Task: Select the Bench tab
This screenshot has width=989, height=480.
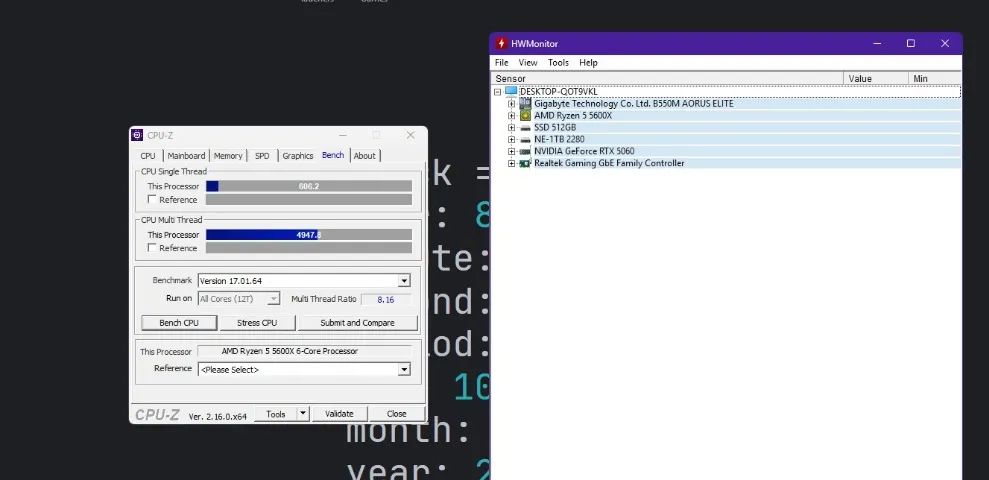Action: click(333, 155)
